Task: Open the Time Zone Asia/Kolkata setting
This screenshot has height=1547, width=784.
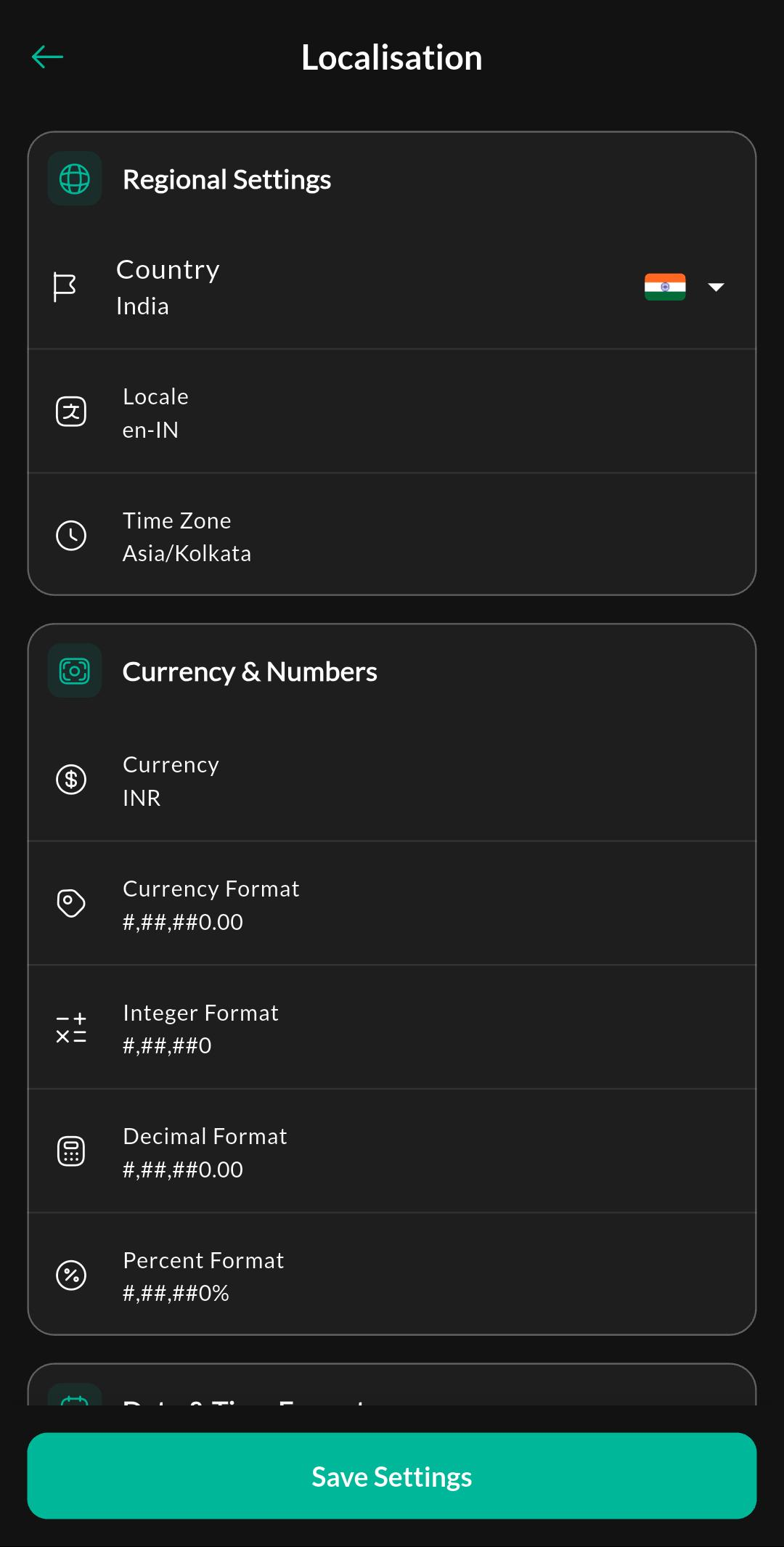Action: [x=392, y=536]
